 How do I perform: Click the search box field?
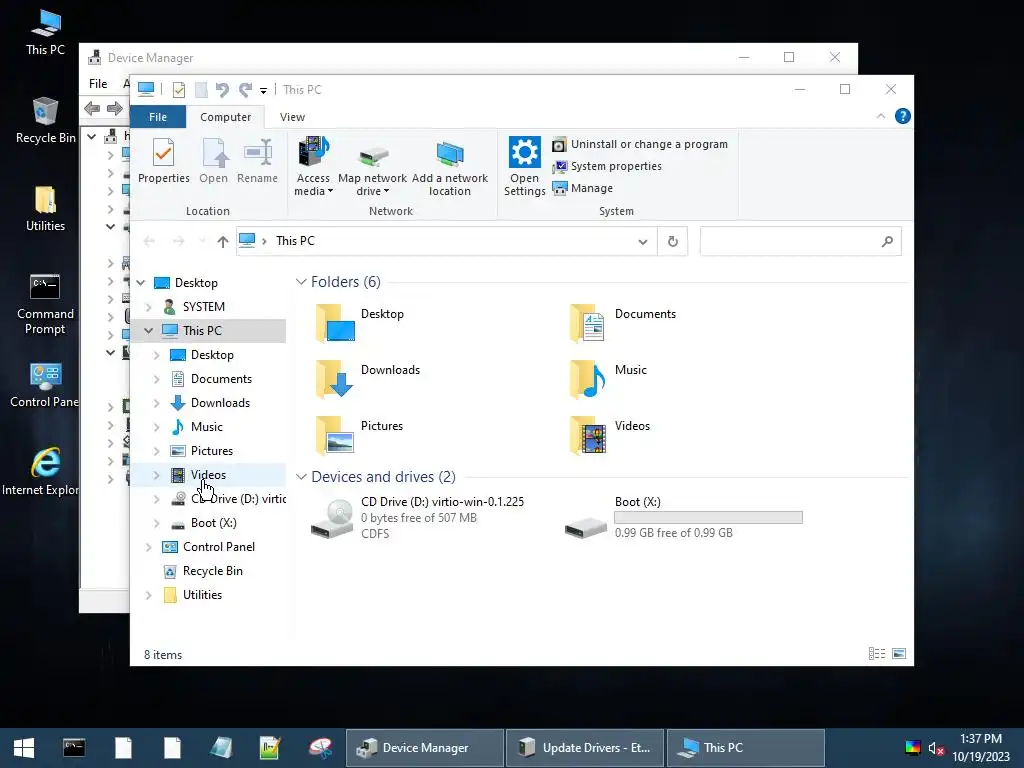801,242
